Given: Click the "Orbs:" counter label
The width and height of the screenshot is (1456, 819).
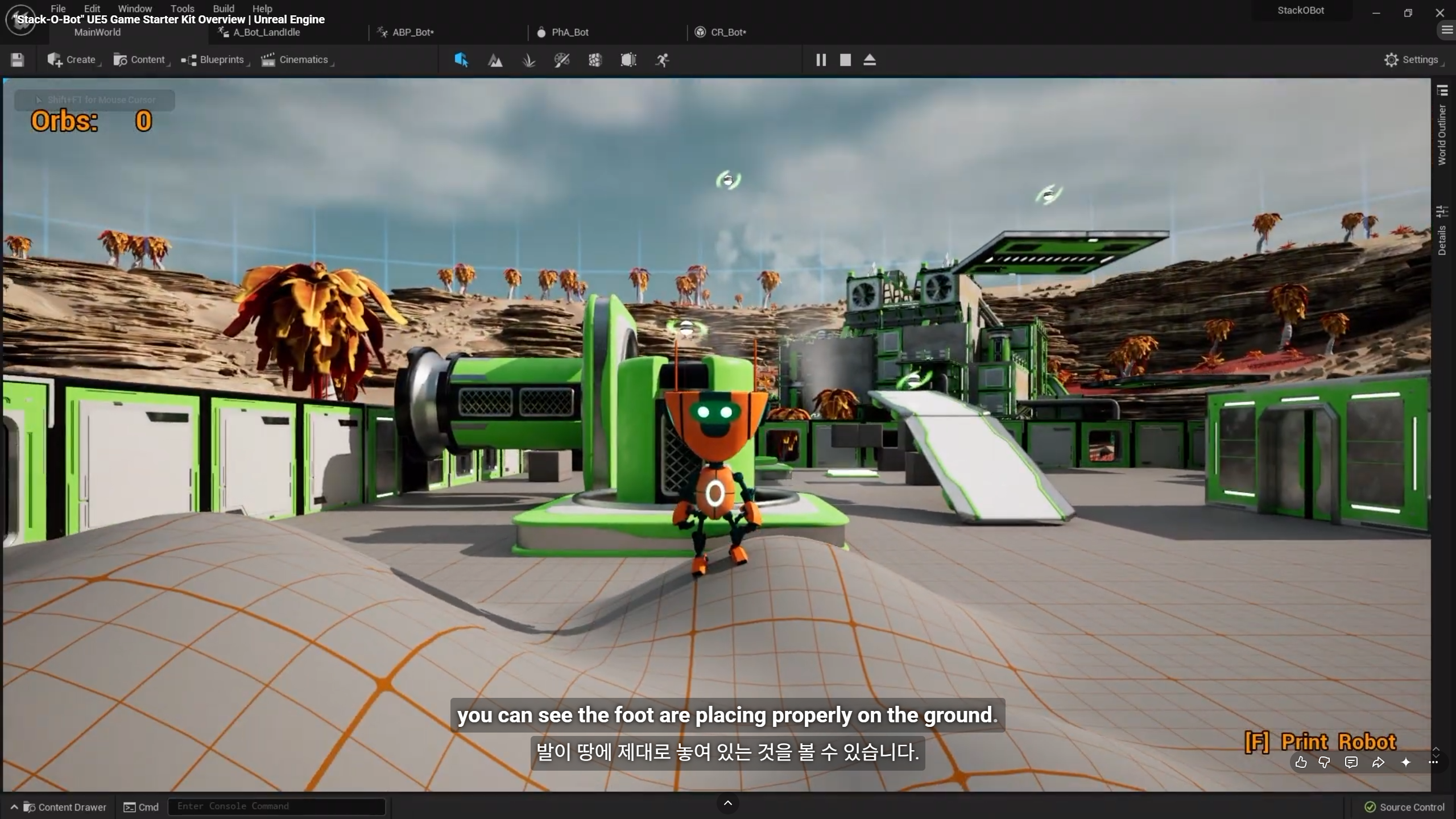Looking at the screenshot, I should (x=64, y=121).
